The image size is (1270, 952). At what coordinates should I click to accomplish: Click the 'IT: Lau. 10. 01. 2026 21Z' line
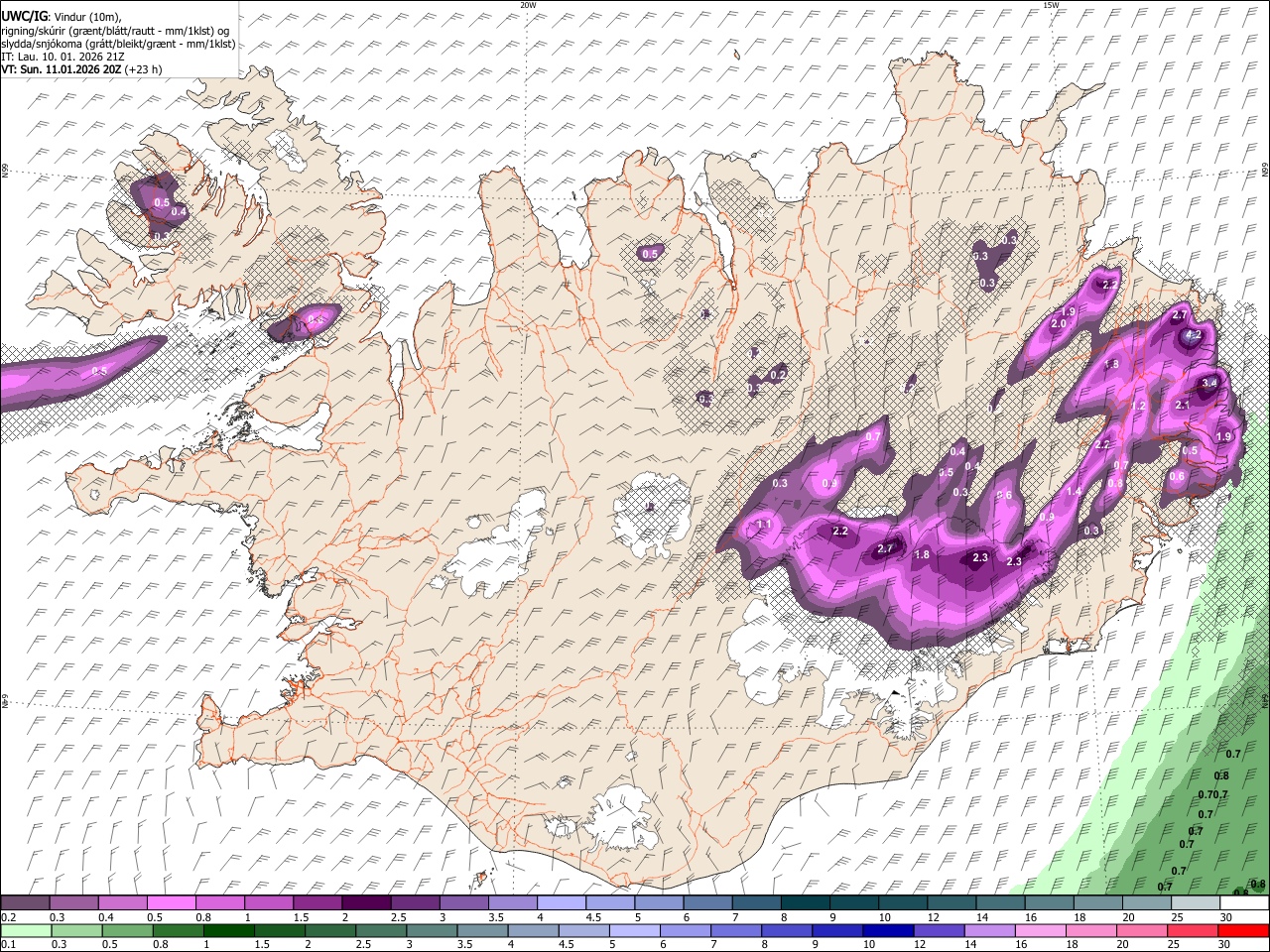click(63, 57)
